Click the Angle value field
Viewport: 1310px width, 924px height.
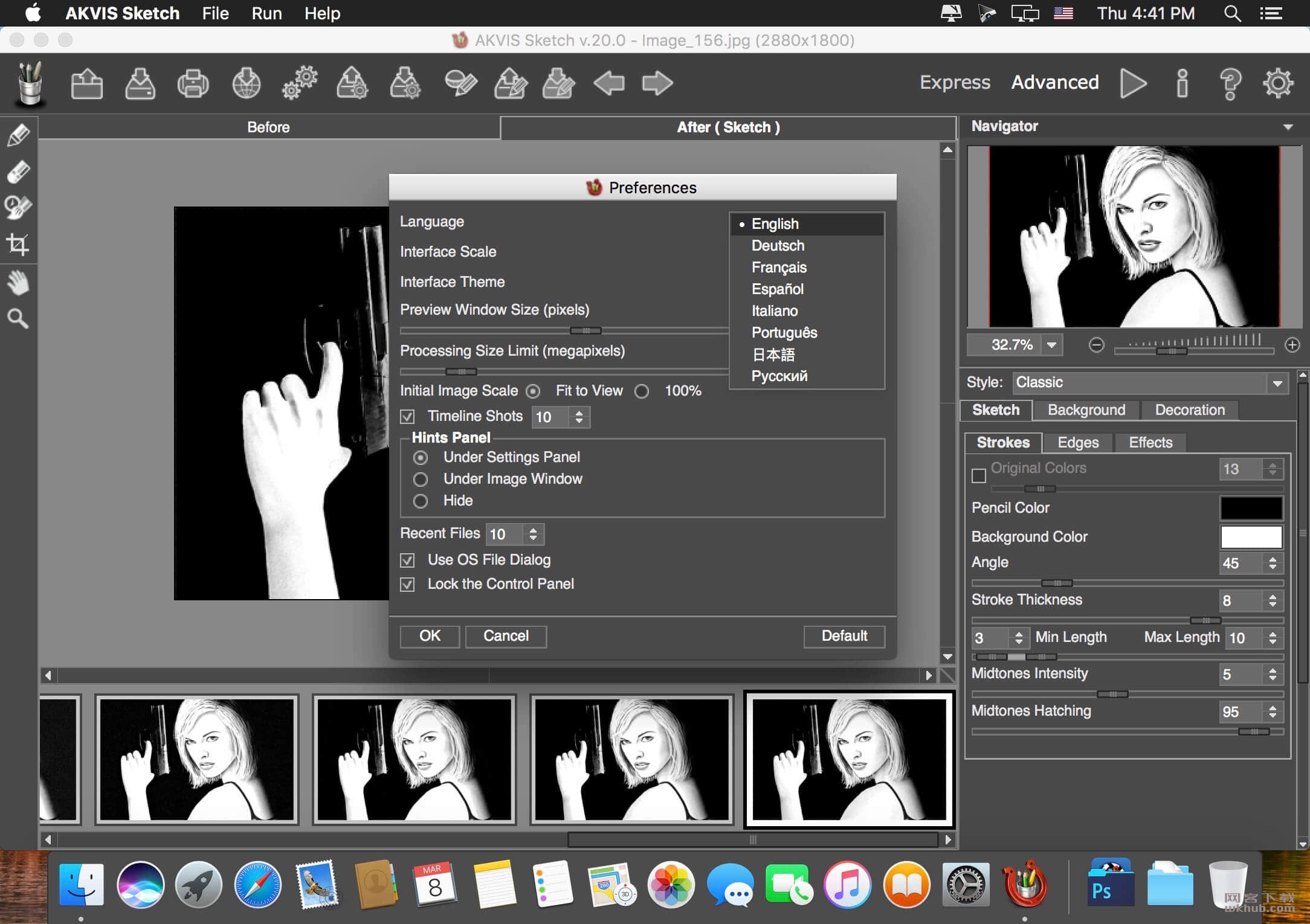tap(1240, 563)
